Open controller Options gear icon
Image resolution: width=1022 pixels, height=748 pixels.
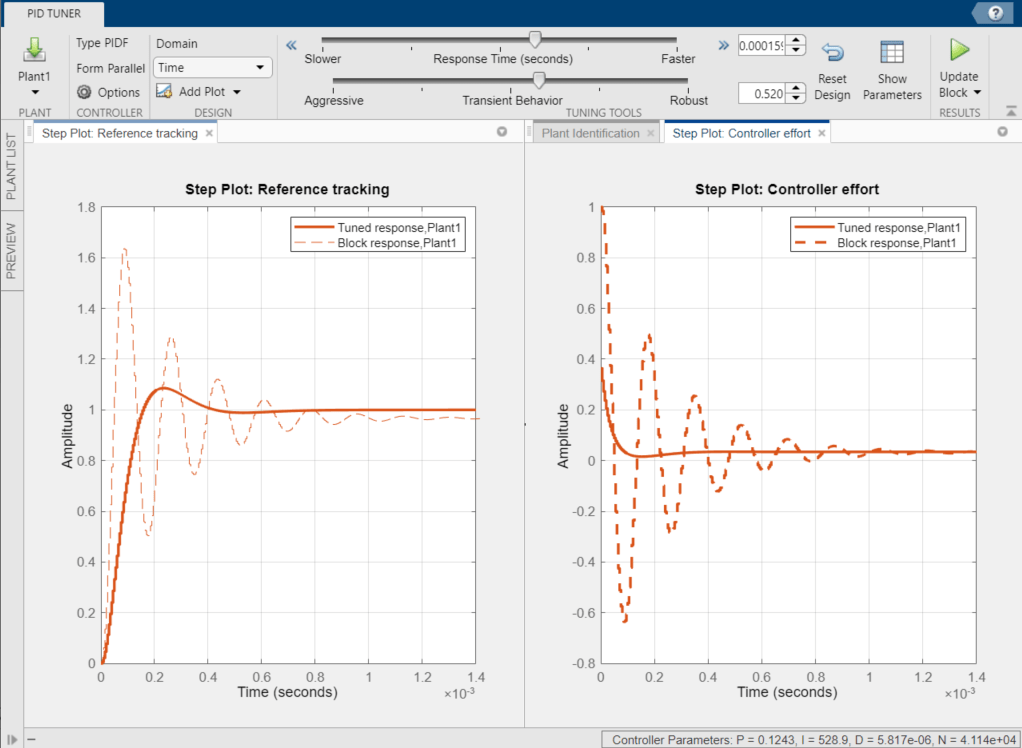[84, 92]
